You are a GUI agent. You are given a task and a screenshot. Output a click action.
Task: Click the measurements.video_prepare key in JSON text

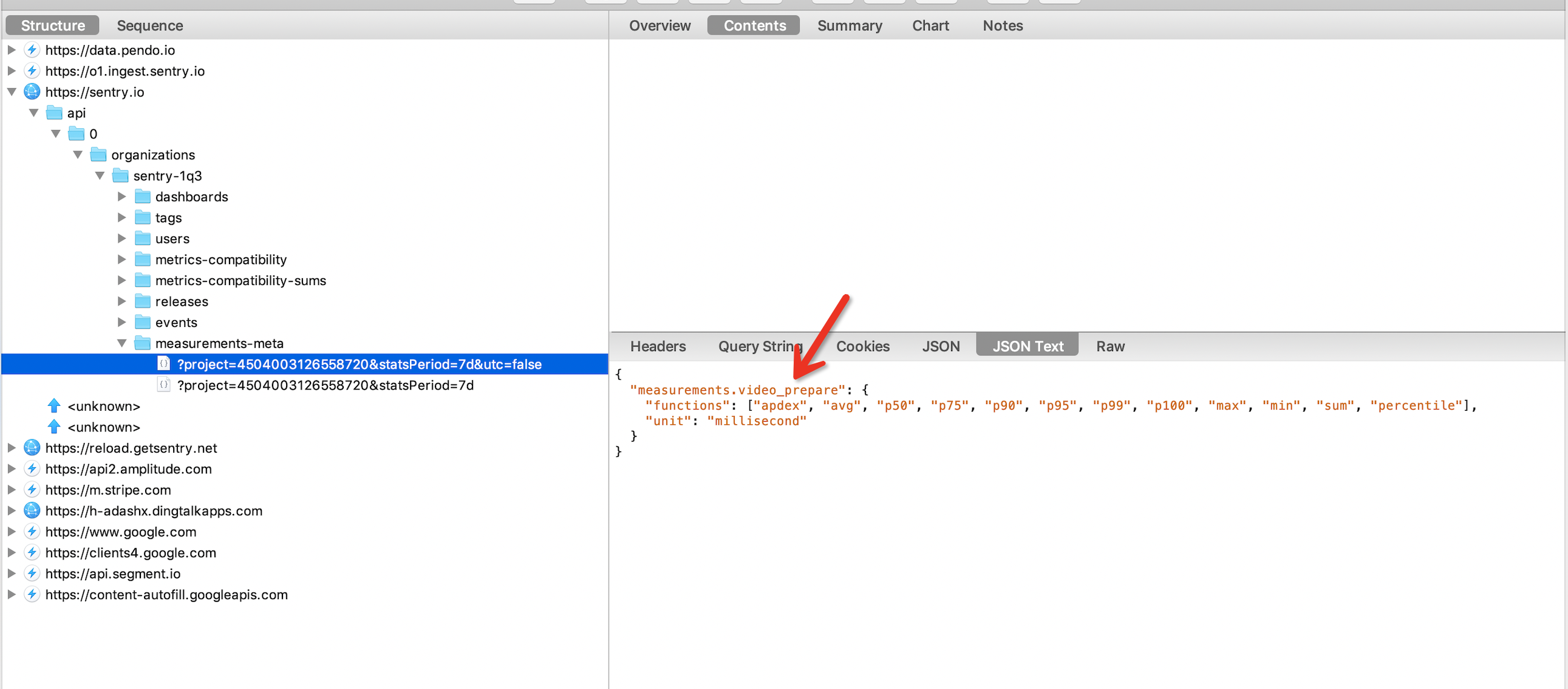coord(738,390)
